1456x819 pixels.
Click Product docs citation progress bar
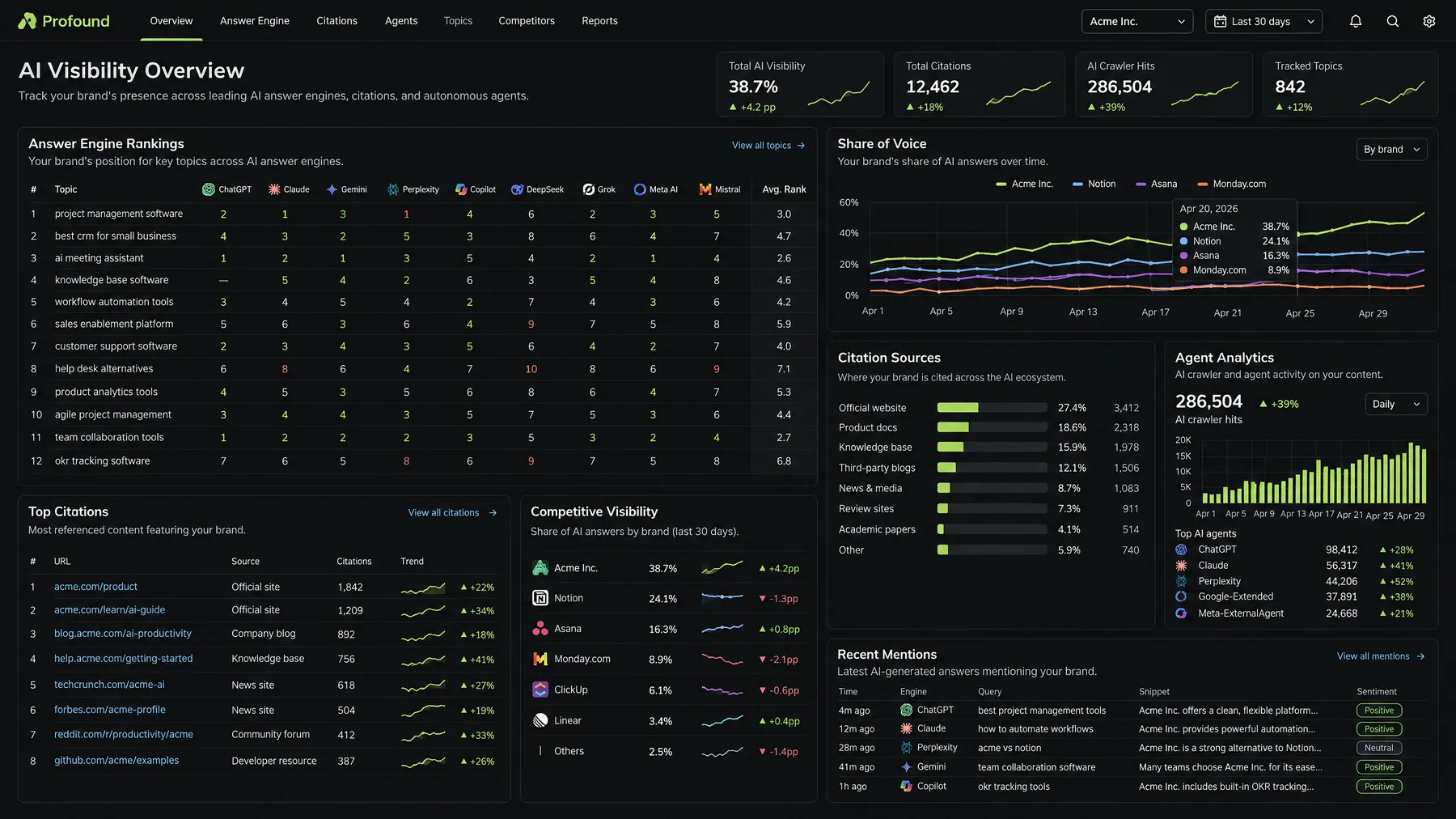[x=992, y=427]
